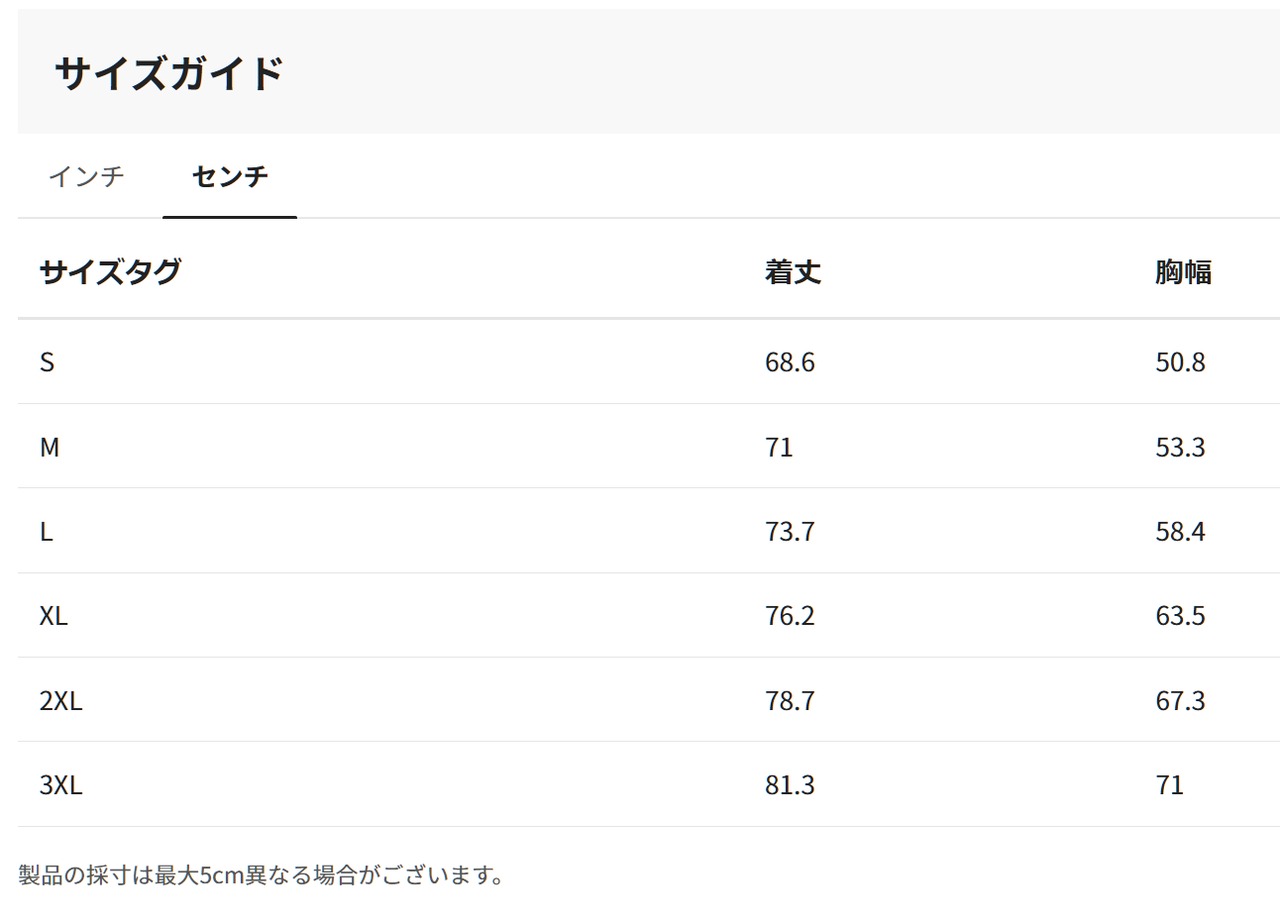Click the 53.3 chest value for M
The height and width of the screenshot is (923, 1280).
1180,447
